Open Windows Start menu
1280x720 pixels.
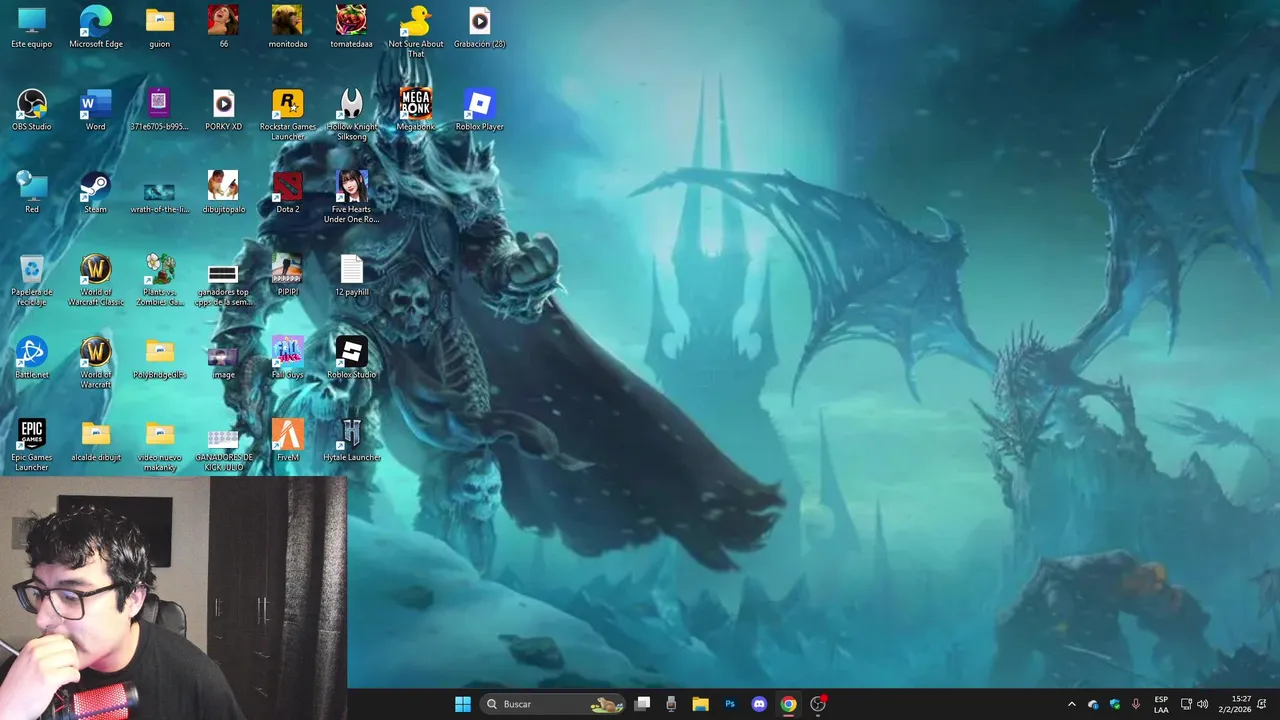(x=463, y=704)
